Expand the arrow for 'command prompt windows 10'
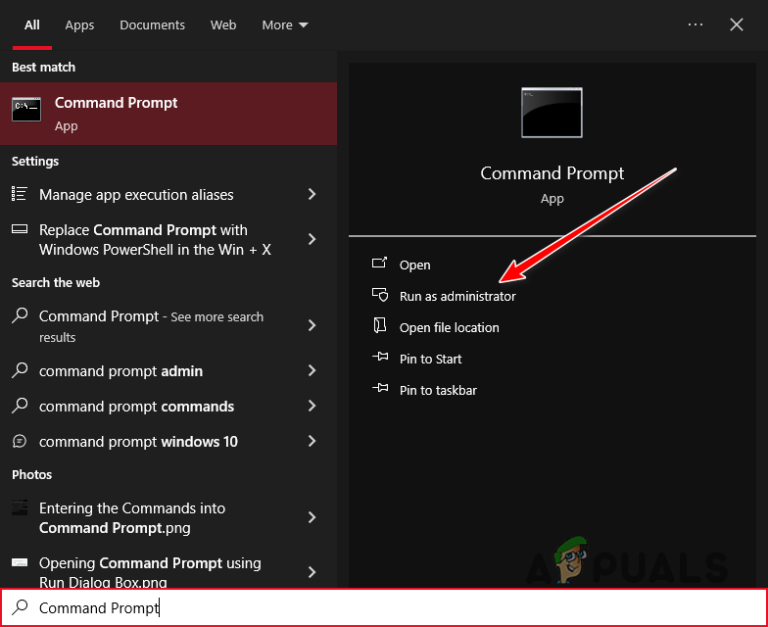The width and height of the screenshot is (768, 627). pos(312,441)
